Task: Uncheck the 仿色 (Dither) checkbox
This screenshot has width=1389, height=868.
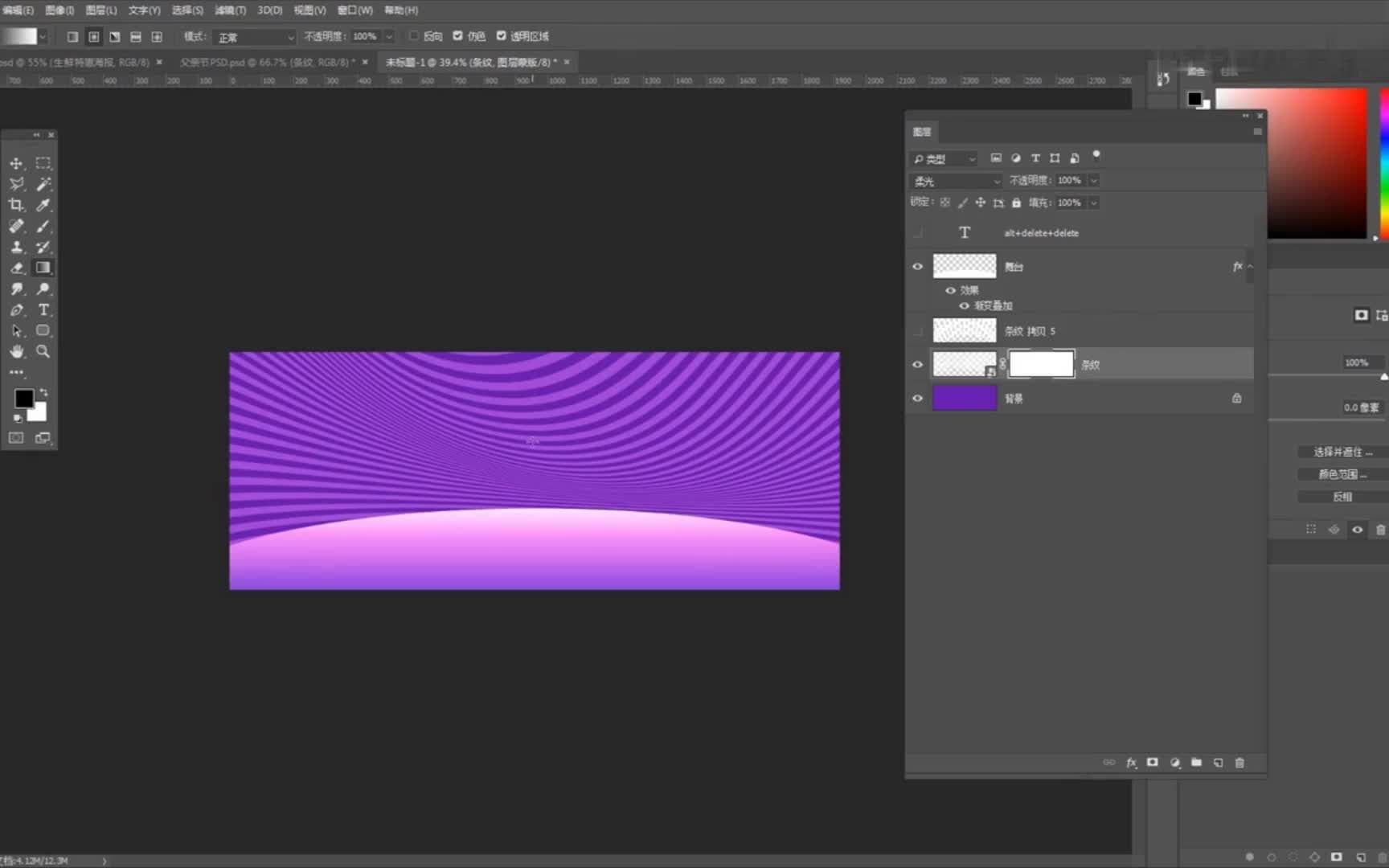Action: [x=457, y=36]
